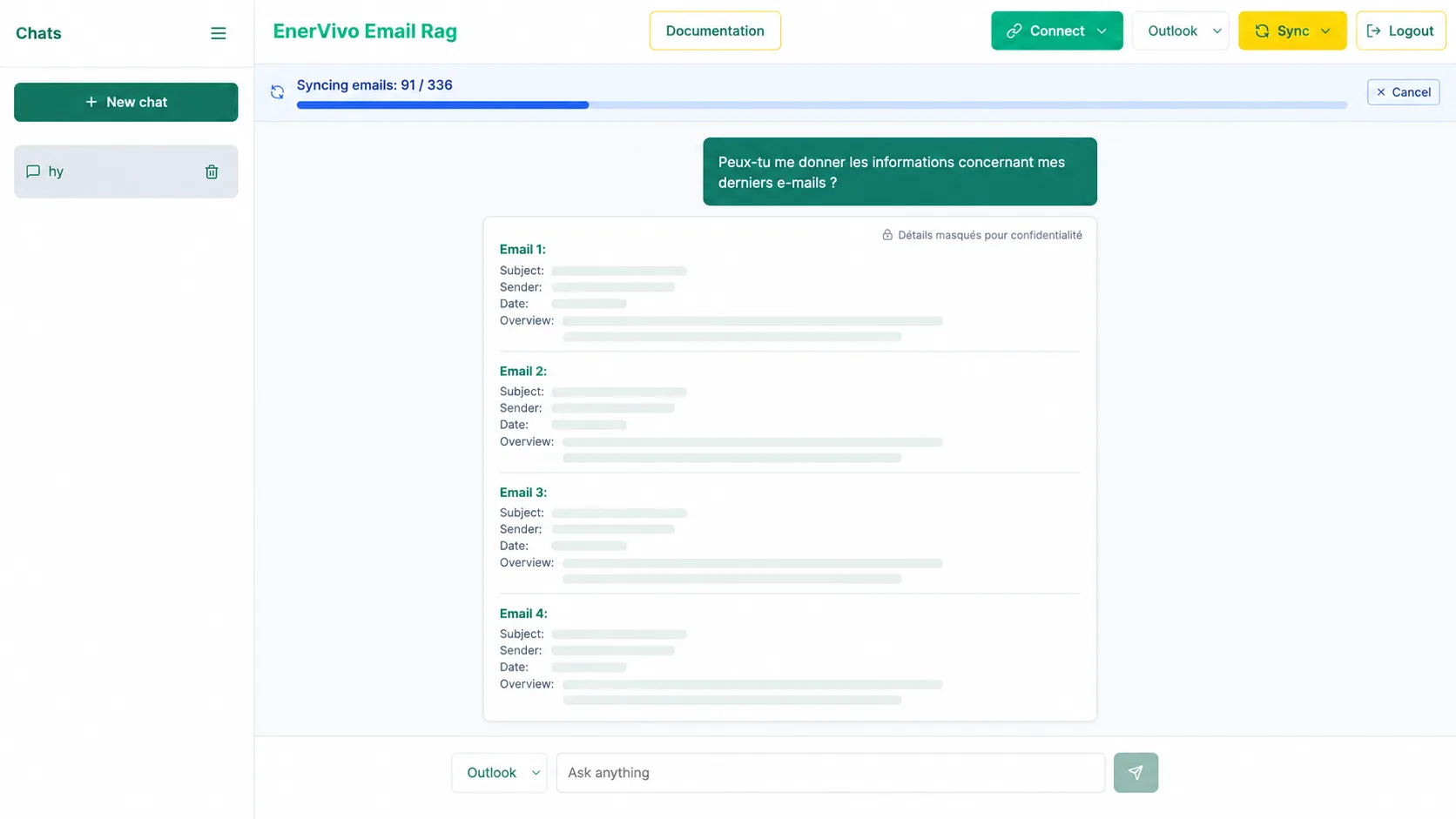Open the Outlook selector in the header

tap(1180, 30)
